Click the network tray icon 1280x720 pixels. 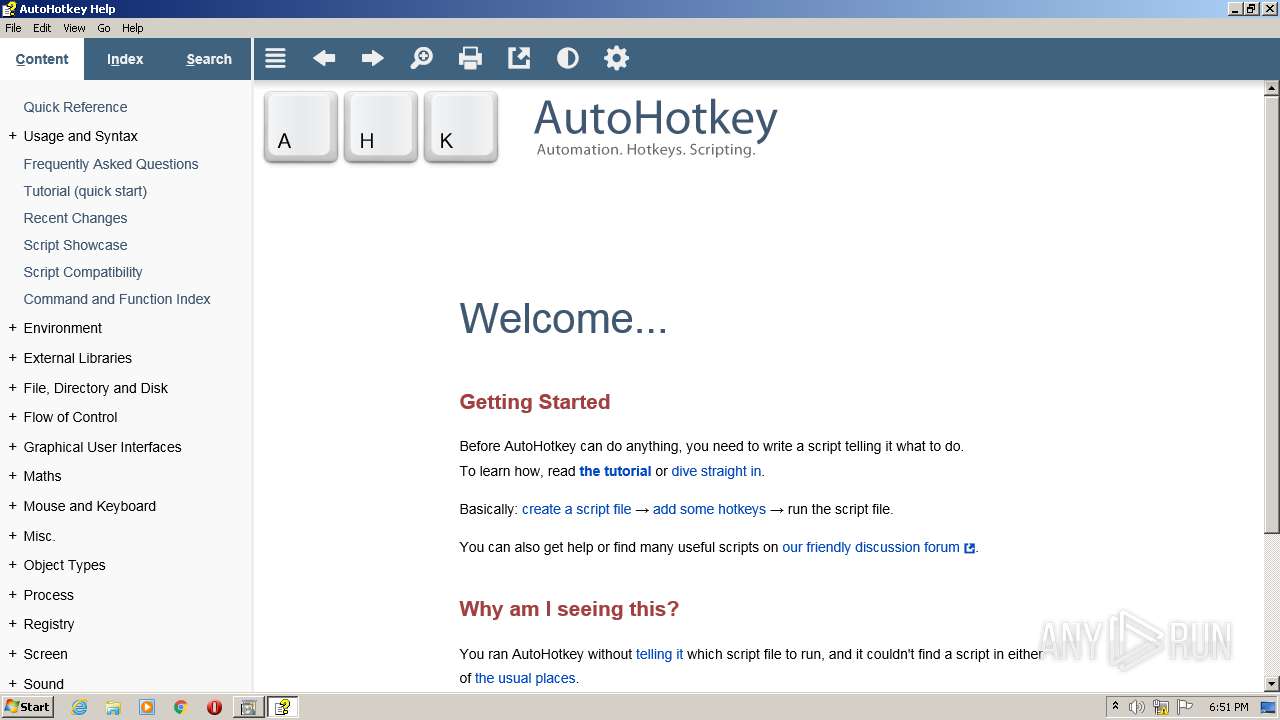pos(1161,707)
